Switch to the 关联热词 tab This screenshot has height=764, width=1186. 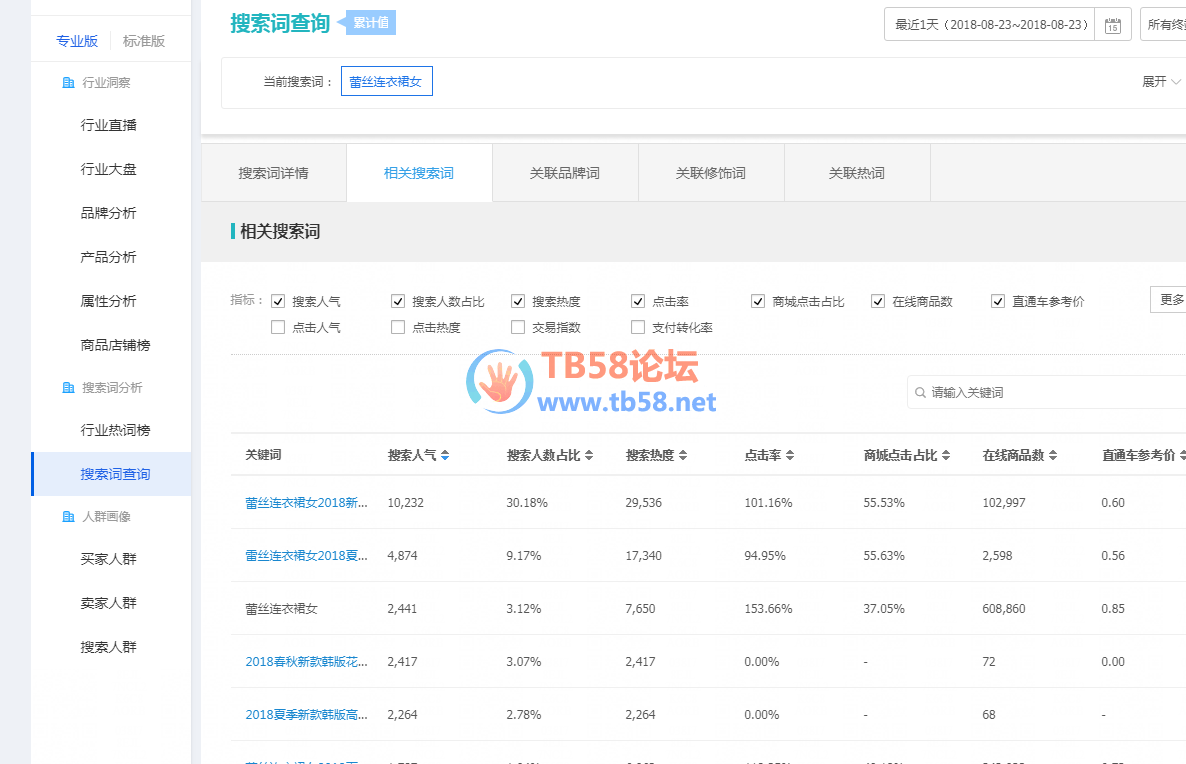(857, 173)
